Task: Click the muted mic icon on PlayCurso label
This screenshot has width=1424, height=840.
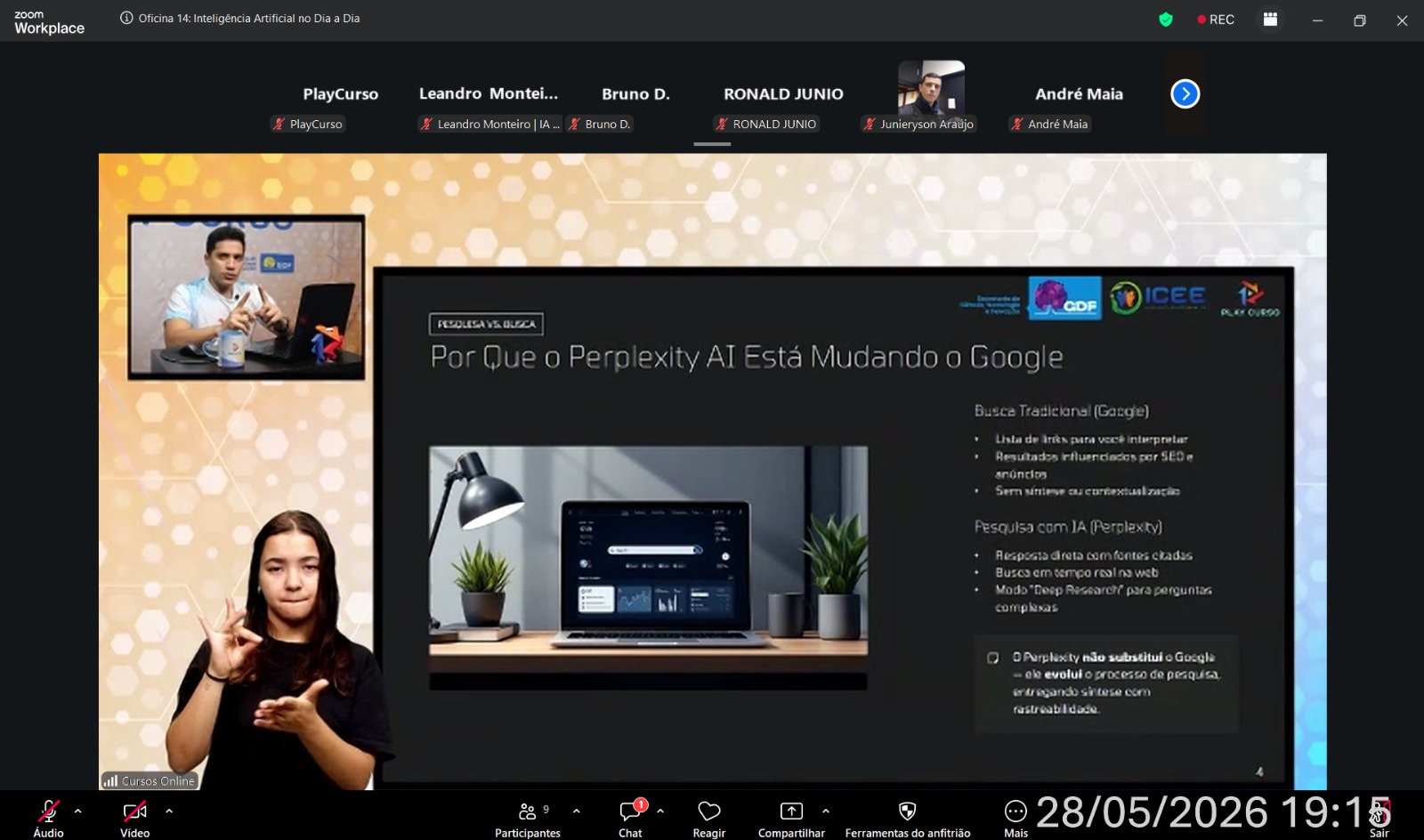Action: click(279, 124)
